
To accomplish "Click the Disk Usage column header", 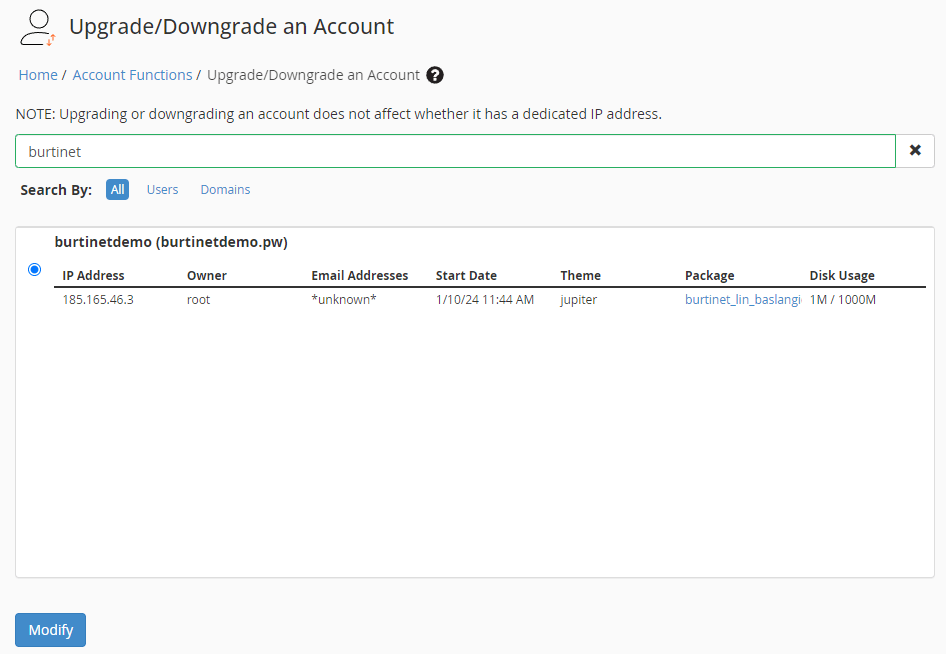I will [x=842, y=276].
